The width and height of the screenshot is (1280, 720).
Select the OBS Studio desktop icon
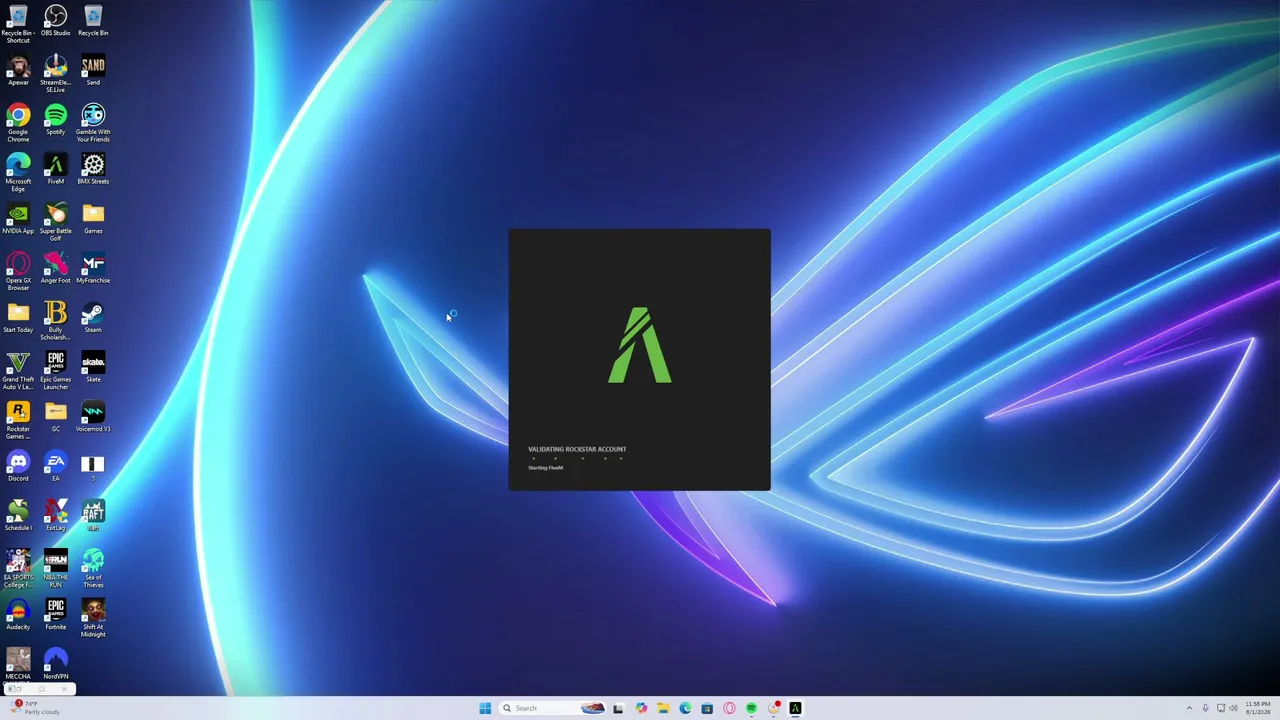pyautogui.click(x=56, y=20)
